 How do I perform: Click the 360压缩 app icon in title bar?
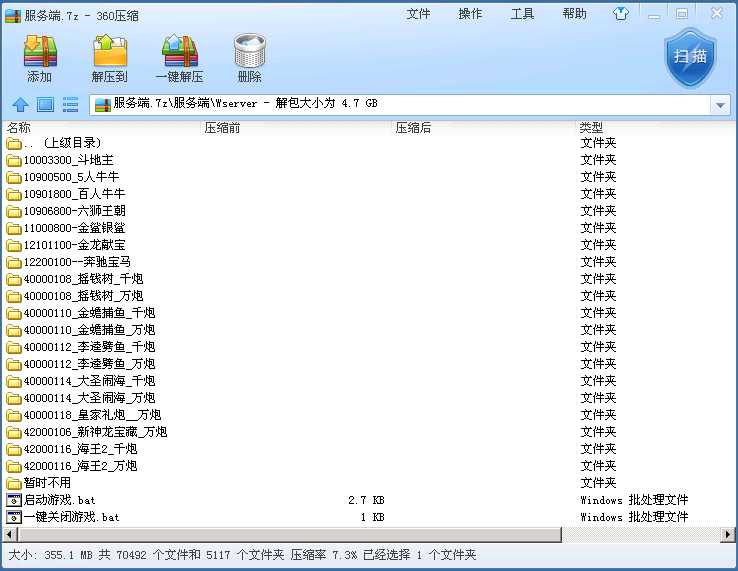13,16
